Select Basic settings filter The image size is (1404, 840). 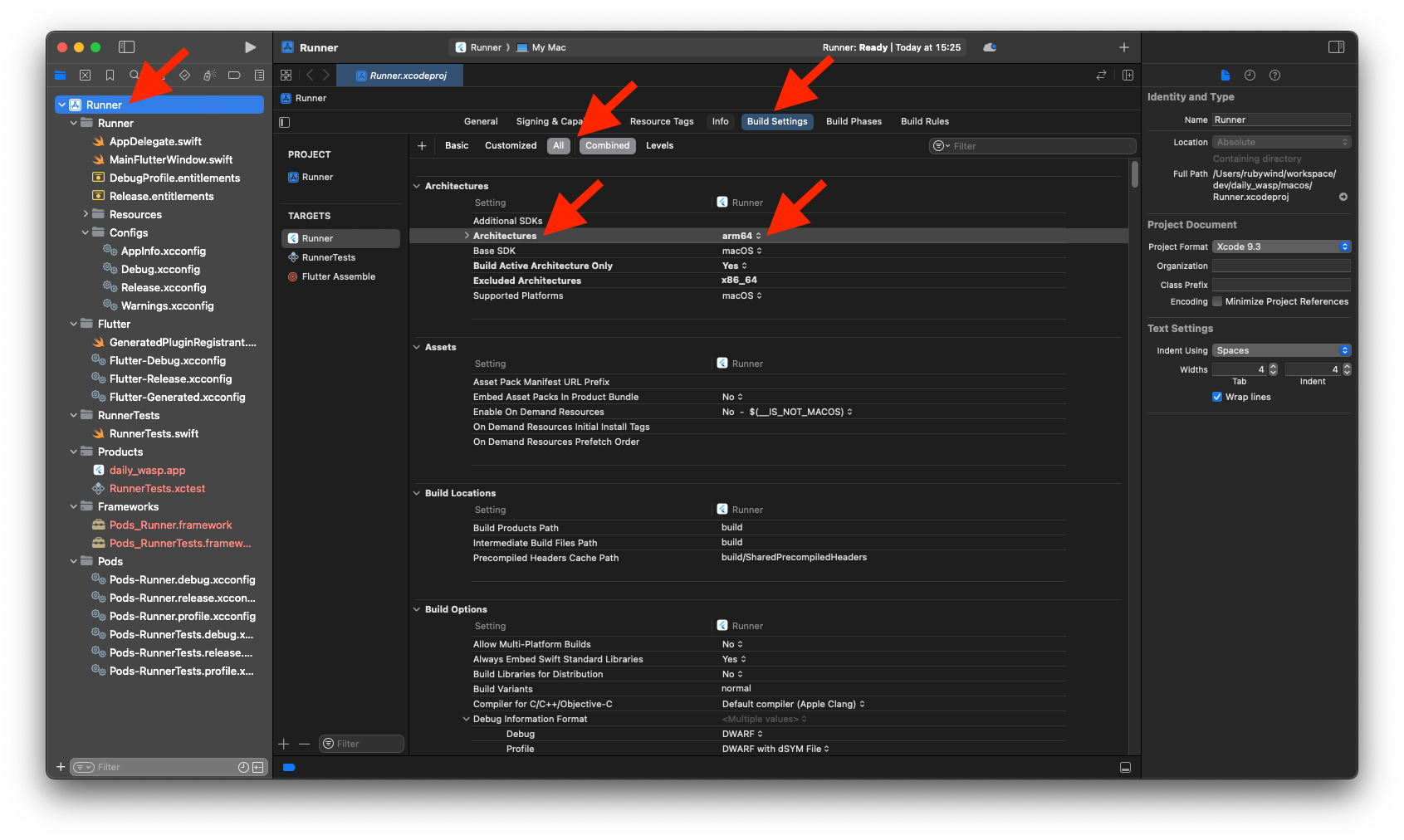click(457, 145)
